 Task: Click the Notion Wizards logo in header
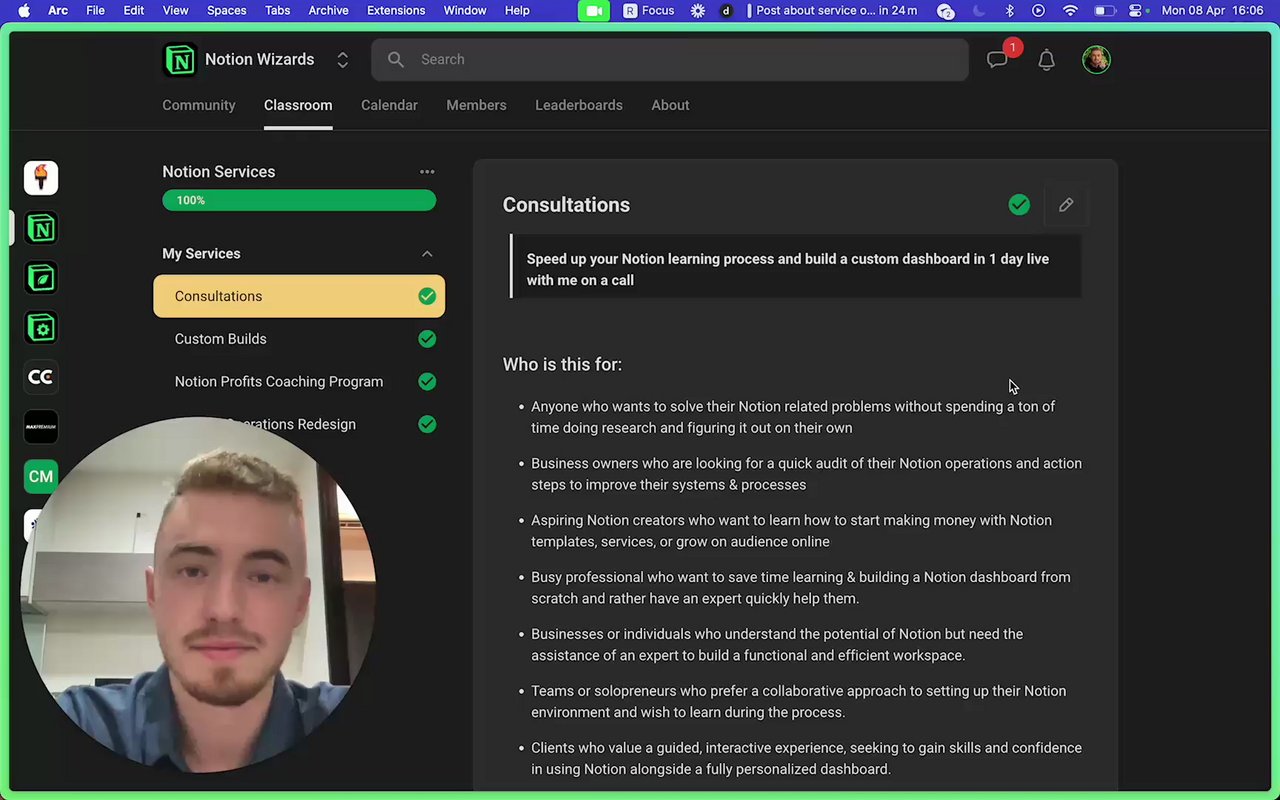[180, 60]
